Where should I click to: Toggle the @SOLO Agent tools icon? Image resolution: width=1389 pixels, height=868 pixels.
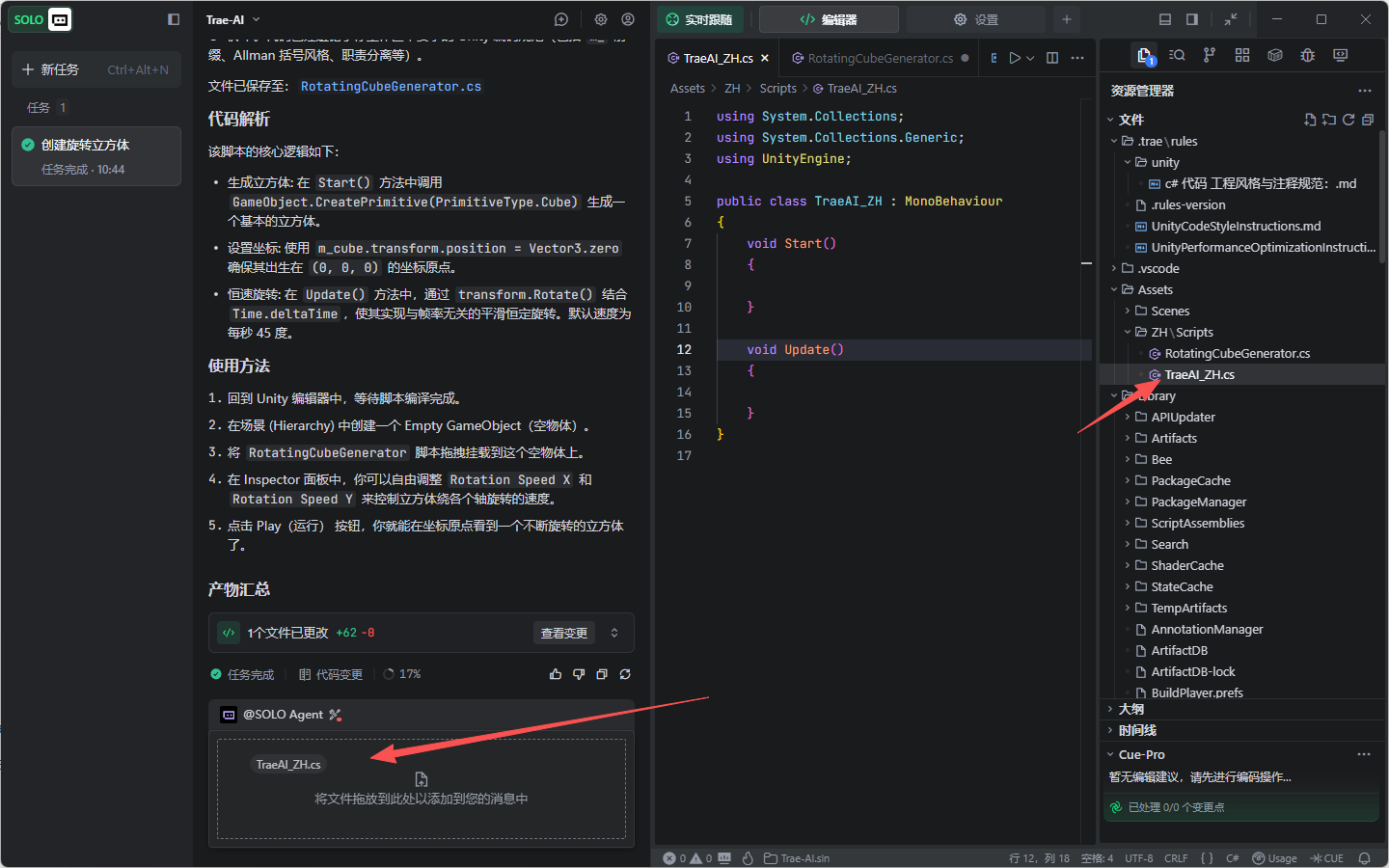click(x=335, y=715)
